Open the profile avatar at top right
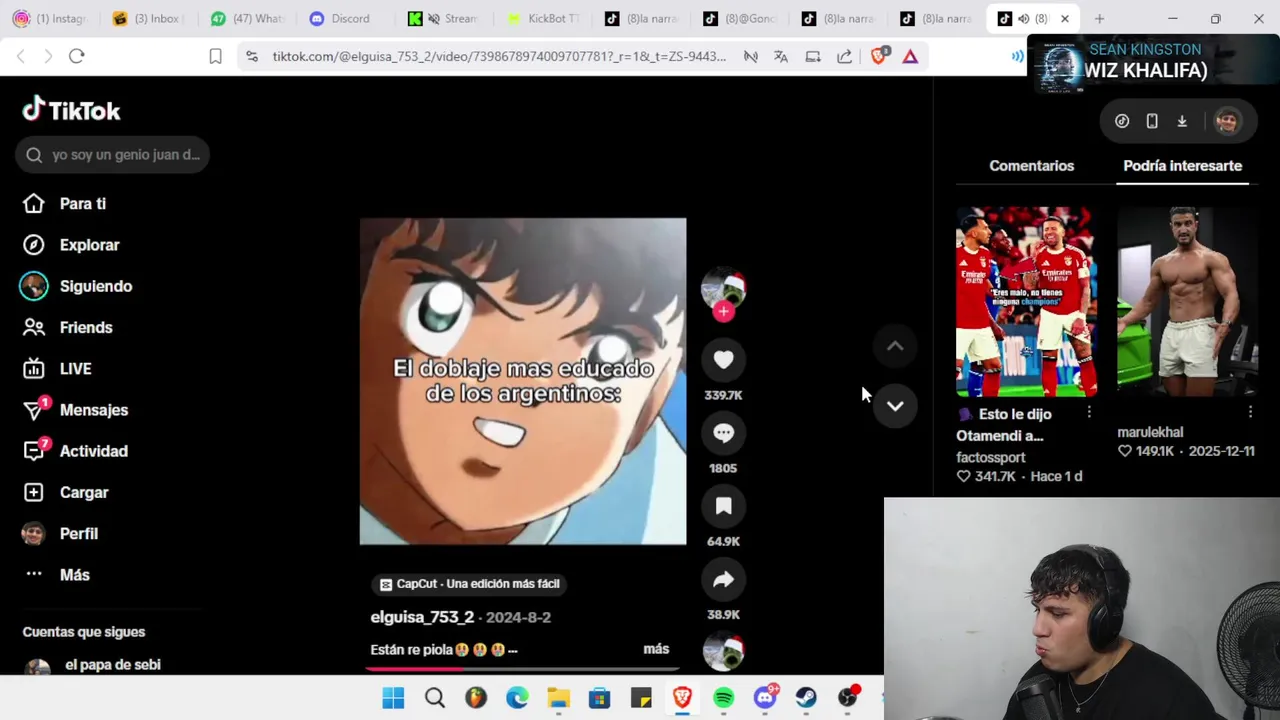Image resolution: width=1280 pixels, height=720 pixels. coord(1227,121)
